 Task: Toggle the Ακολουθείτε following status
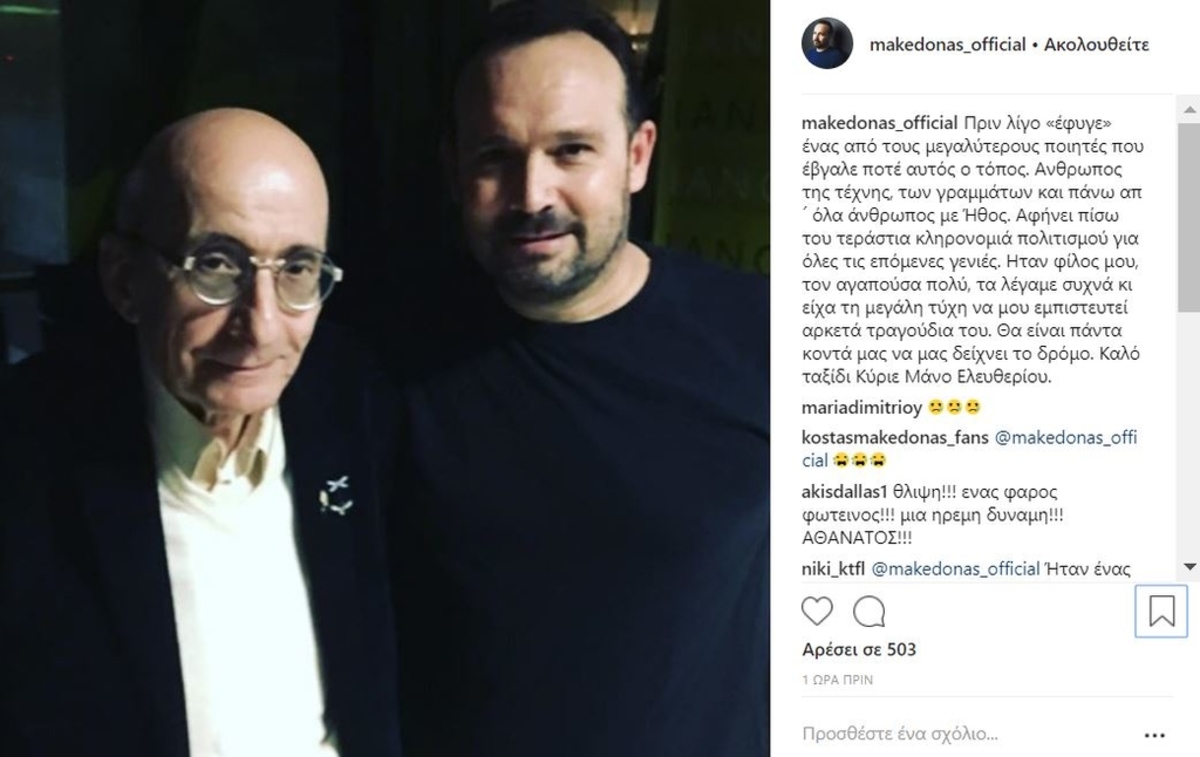point(1096,45)
